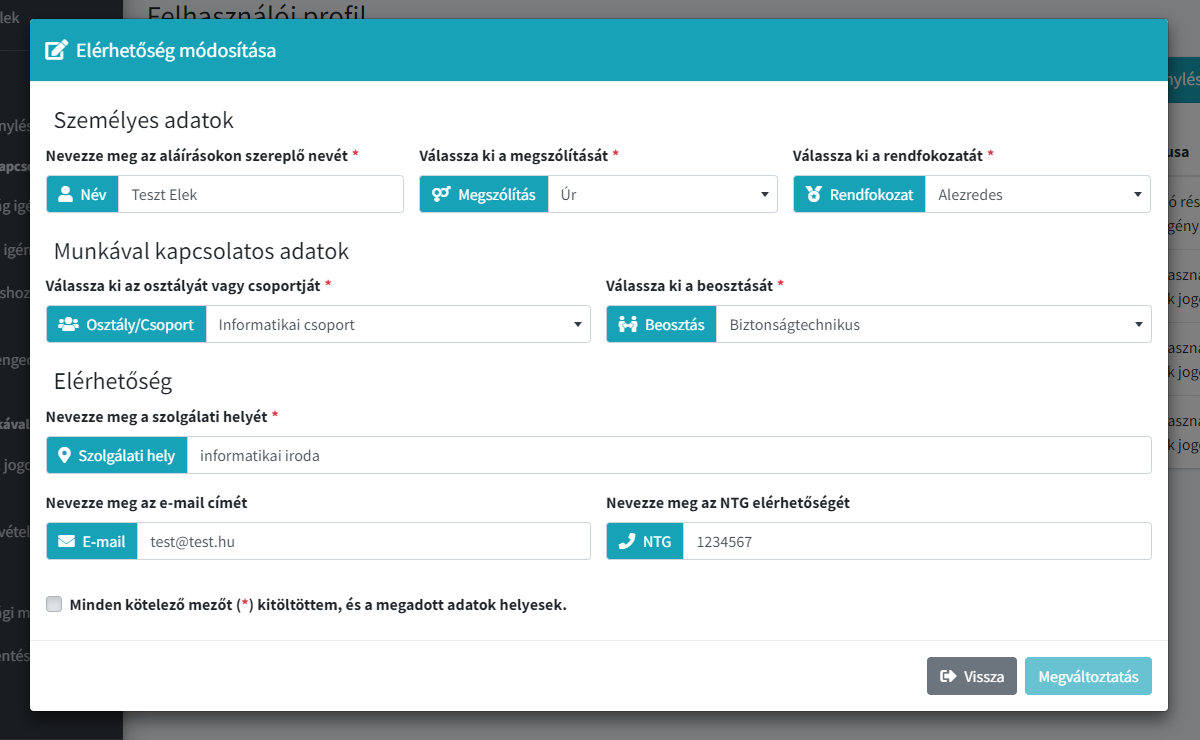The width and height of the screenshot is (1200, 740).
Task: Tick the mandatory fields confirmation checkbox
Action: [54, 604]
